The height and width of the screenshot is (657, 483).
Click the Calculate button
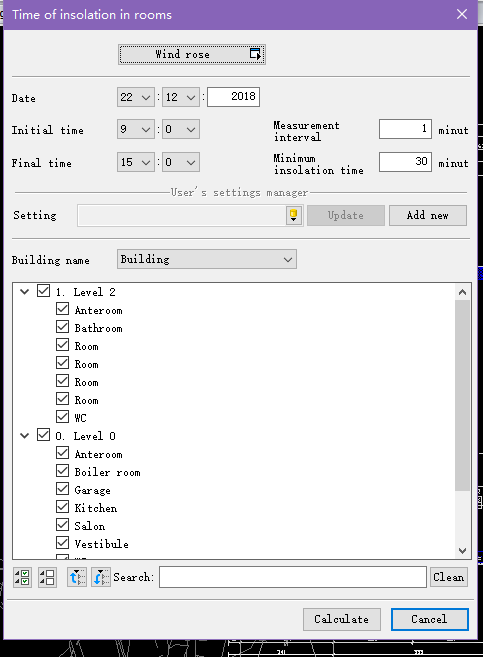[342, 619]
